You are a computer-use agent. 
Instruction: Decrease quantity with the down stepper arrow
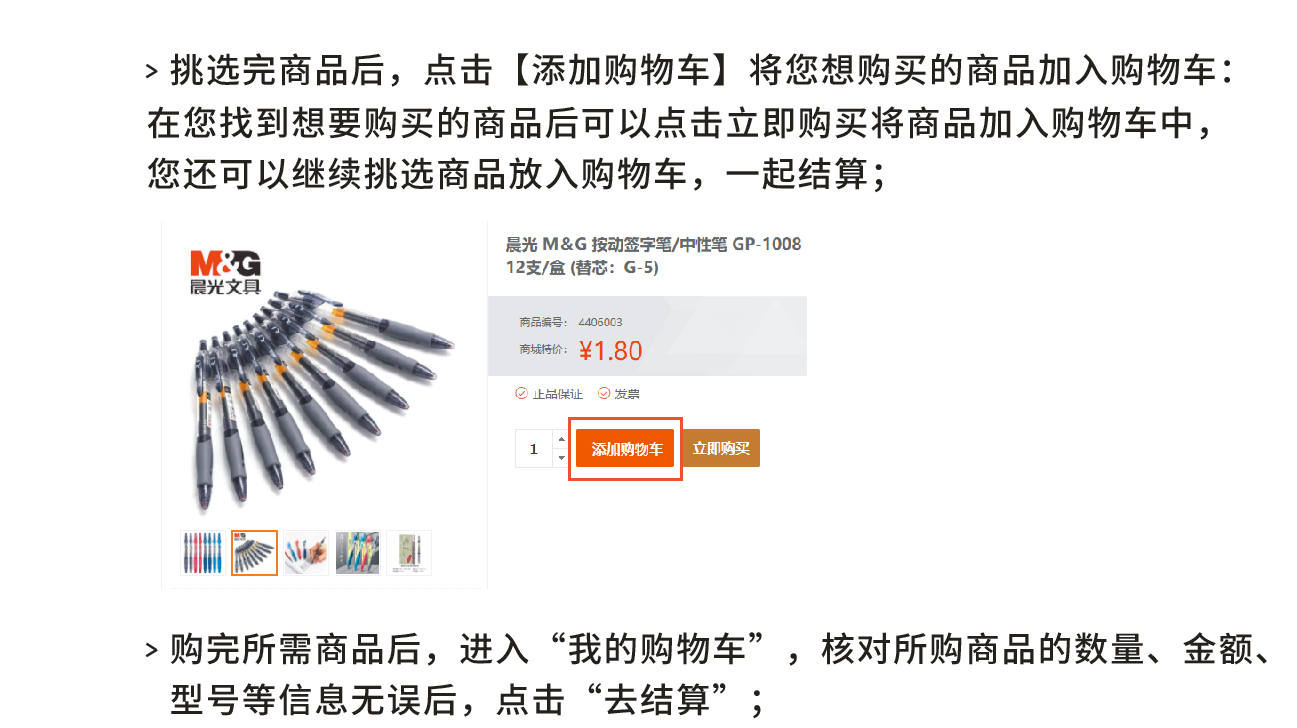click(560, 457)
